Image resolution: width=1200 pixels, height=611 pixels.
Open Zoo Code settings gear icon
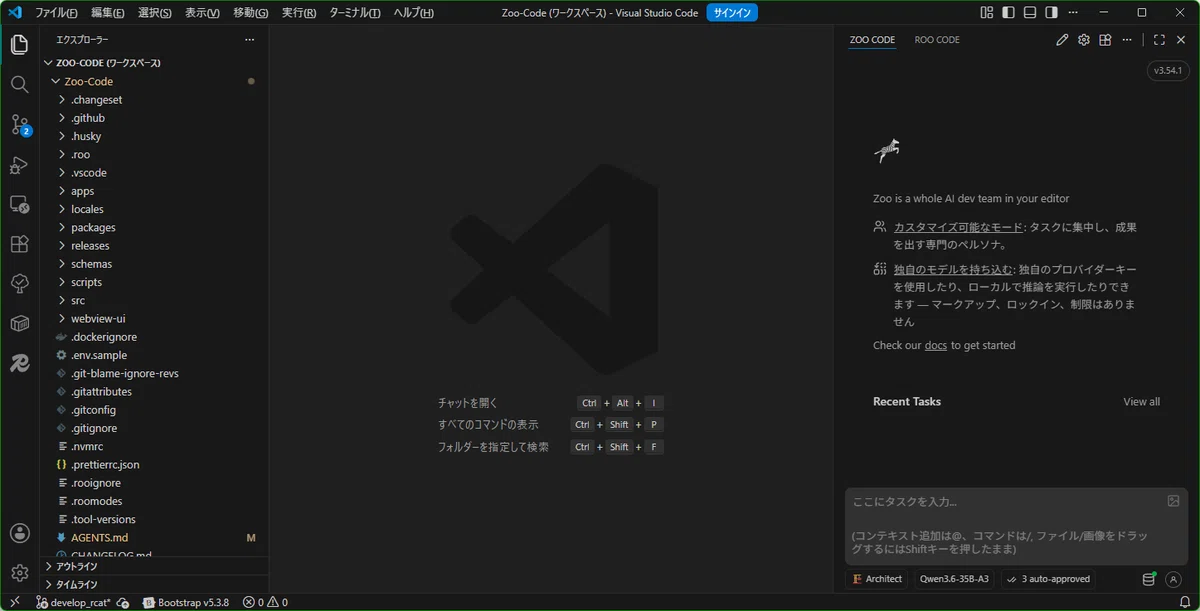point(1083,40)
